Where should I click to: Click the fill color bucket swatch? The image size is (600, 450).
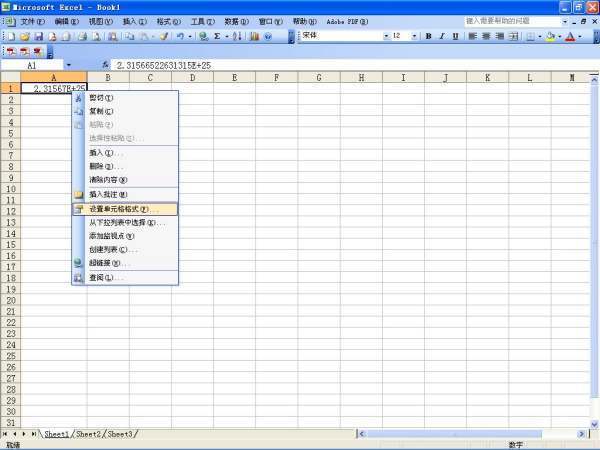pos(549,36)
